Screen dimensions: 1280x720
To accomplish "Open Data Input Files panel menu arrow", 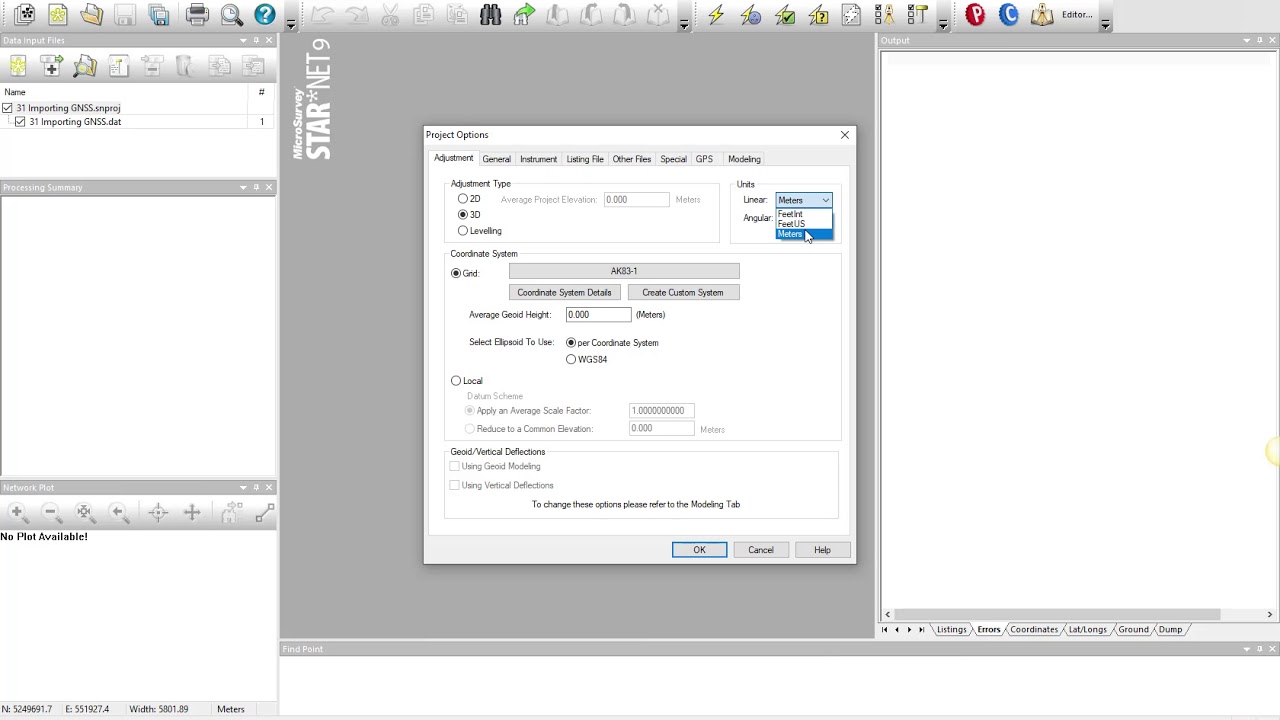I will click(x=243, y=40).
